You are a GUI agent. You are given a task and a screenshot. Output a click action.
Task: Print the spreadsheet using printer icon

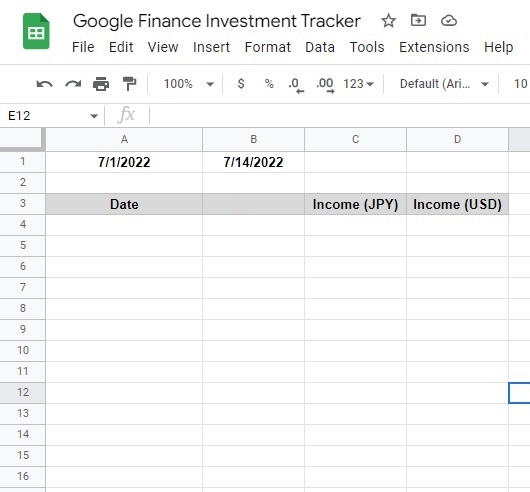101,84
